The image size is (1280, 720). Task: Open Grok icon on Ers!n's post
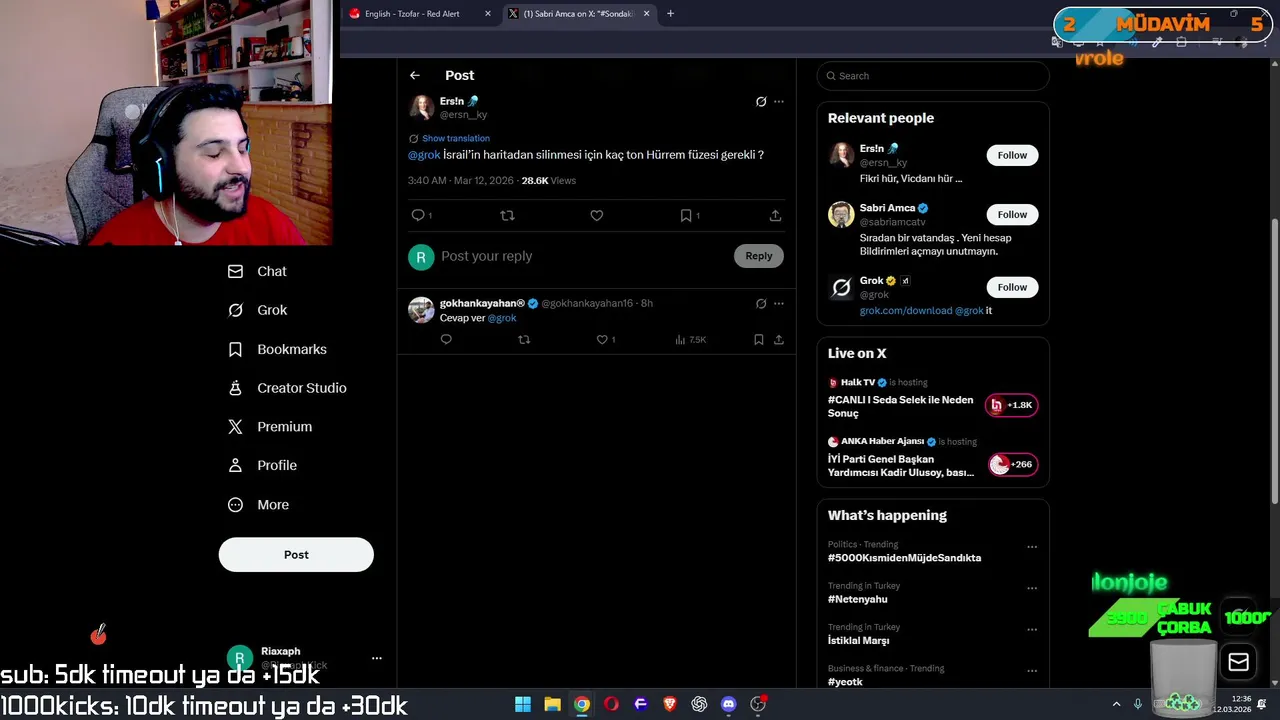761,101
